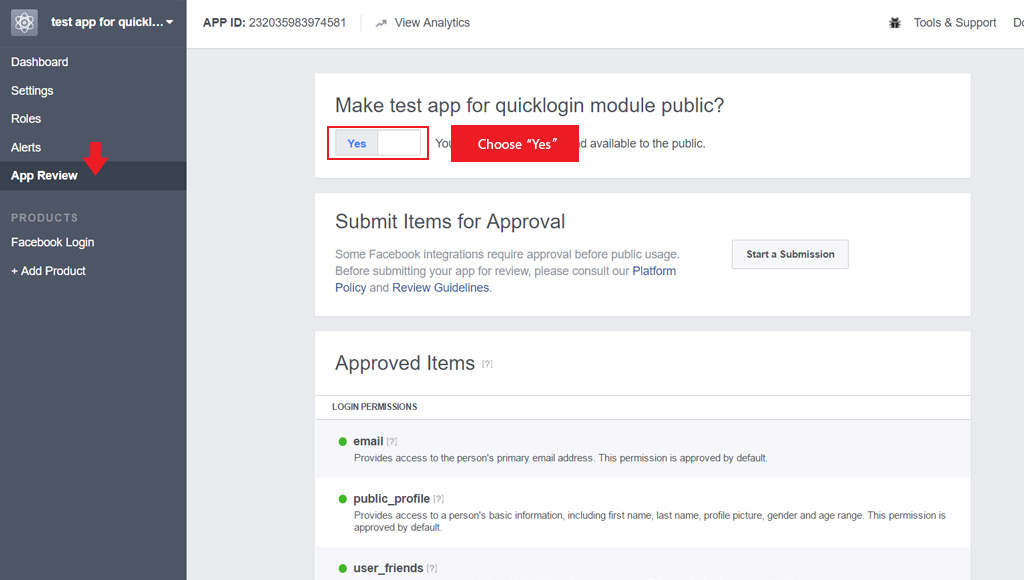Screen dimensions: 1024x580
Task: Click the help icon beside user_friends permission
Action: 432,568
